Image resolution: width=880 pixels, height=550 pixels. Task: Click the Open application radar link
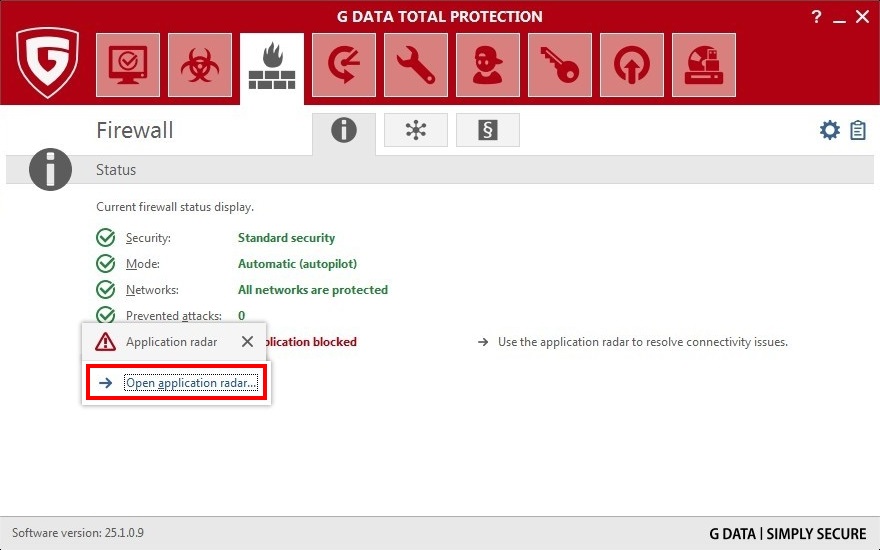tap(191, 383)
